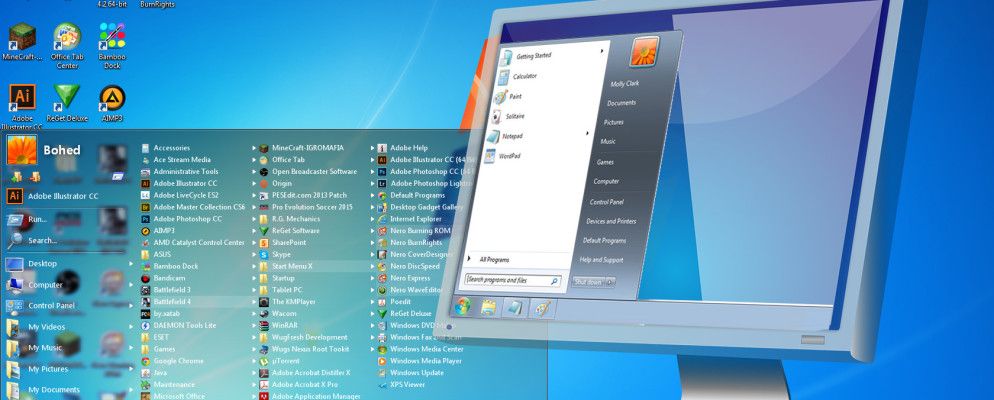The width and height of the screenshot is (994, 400).
Task: Choose the Windows Media Player icon
Action: [x=382, y=361]
